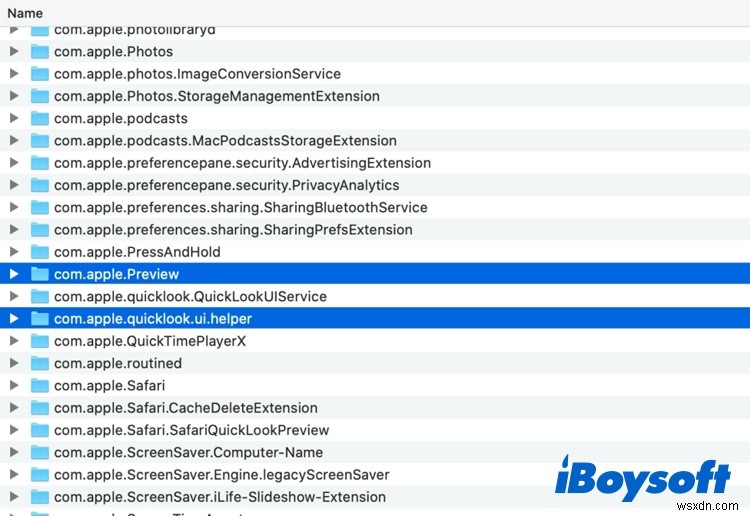Expand com.apple.podcasts.MacPodcastsStorageExtension triangle
The height and width of the screenshot is (516, 750).
pyautogui.click(x=14, y=140)
